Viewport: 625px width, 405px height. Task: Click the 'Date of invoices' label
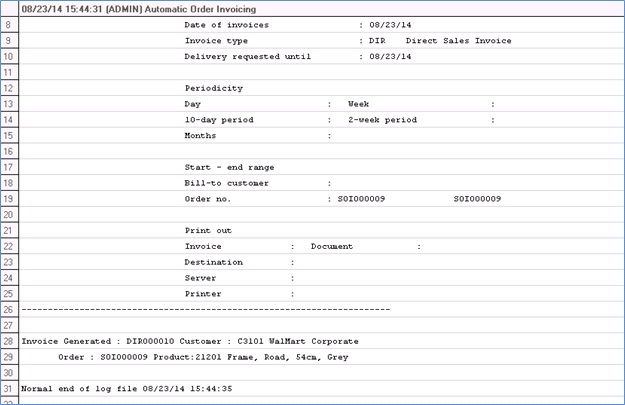226,25
